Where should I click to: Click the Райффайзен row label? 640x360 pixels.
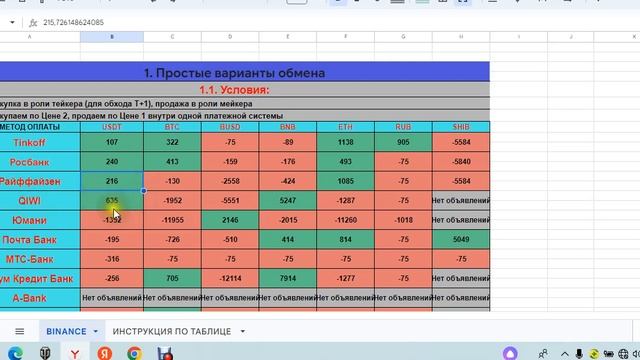click(x=30, y=181)
